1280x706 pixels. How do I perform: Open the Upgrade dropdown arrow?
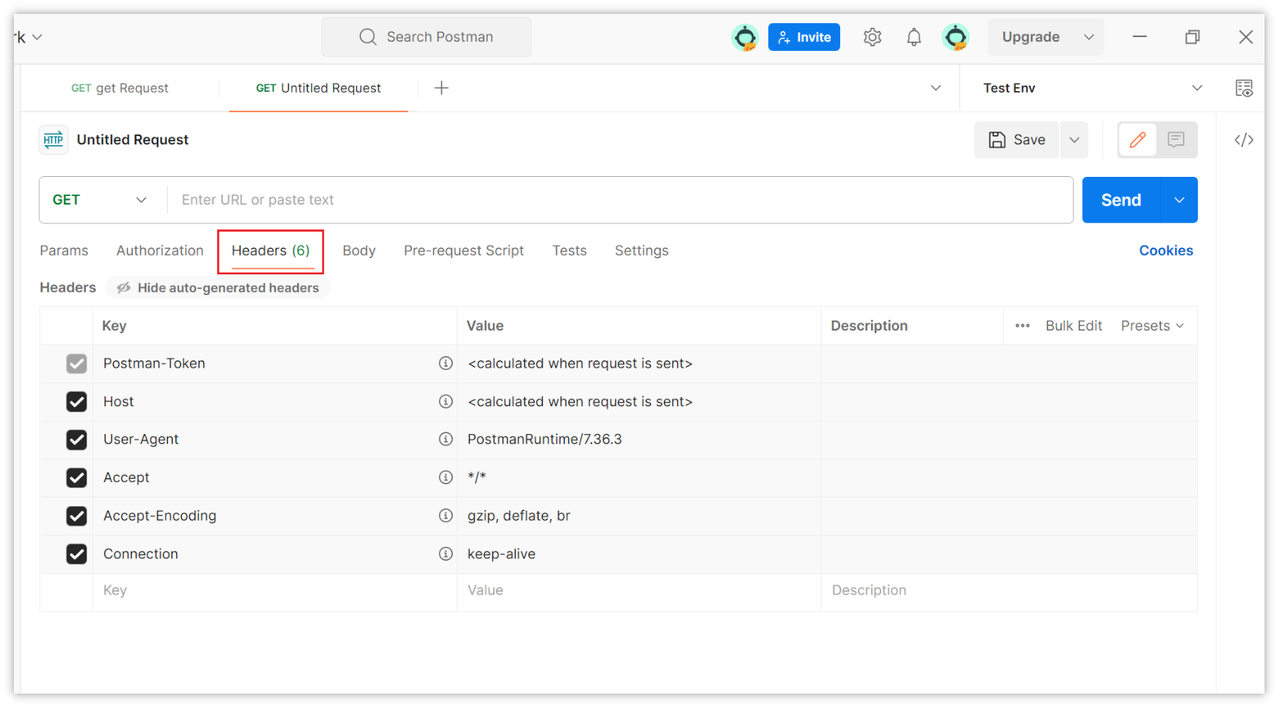[1088, 37]
